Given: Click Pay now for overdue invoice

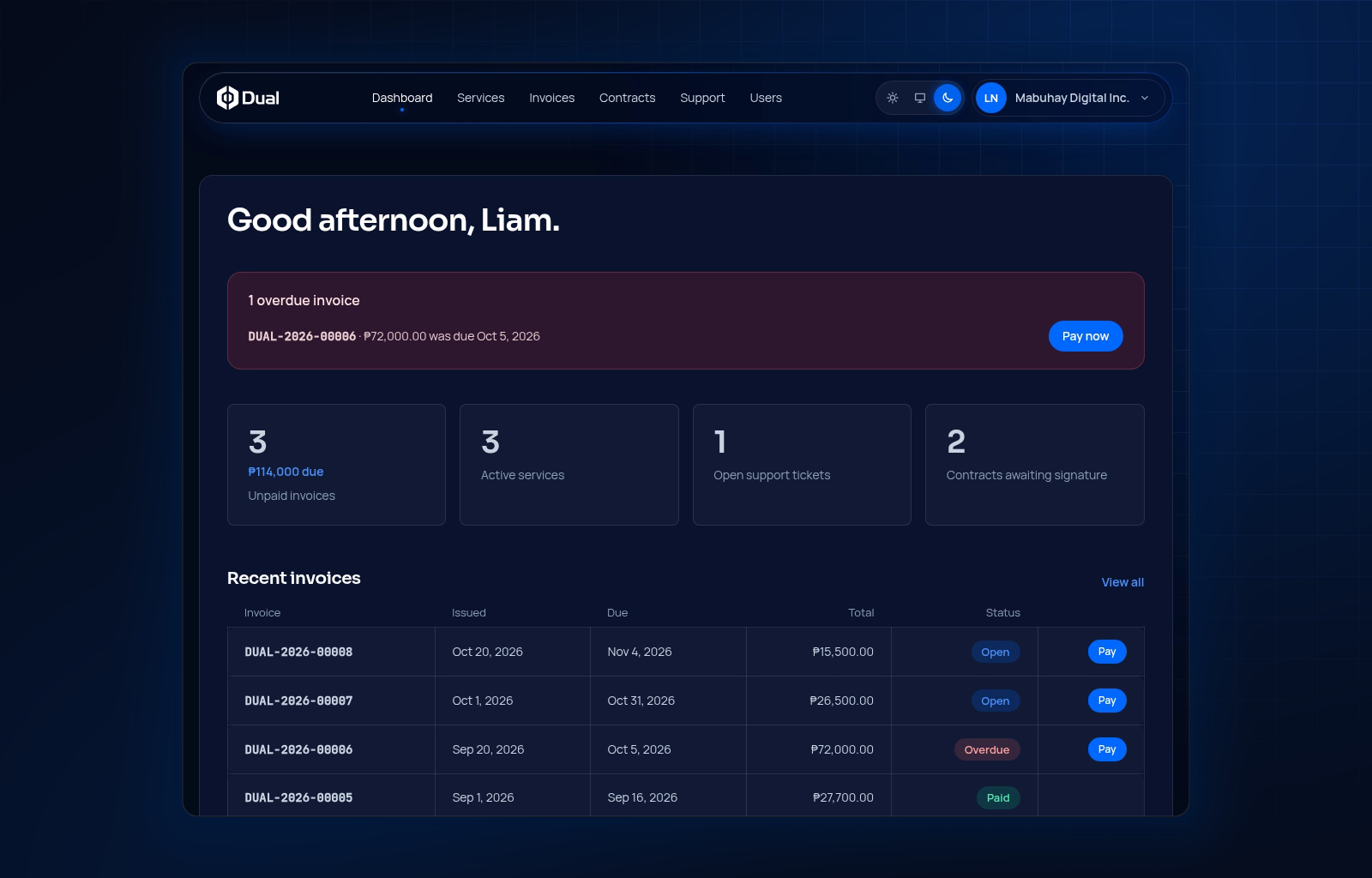Looking at the screenshot, I should [x=1086, y=336].
